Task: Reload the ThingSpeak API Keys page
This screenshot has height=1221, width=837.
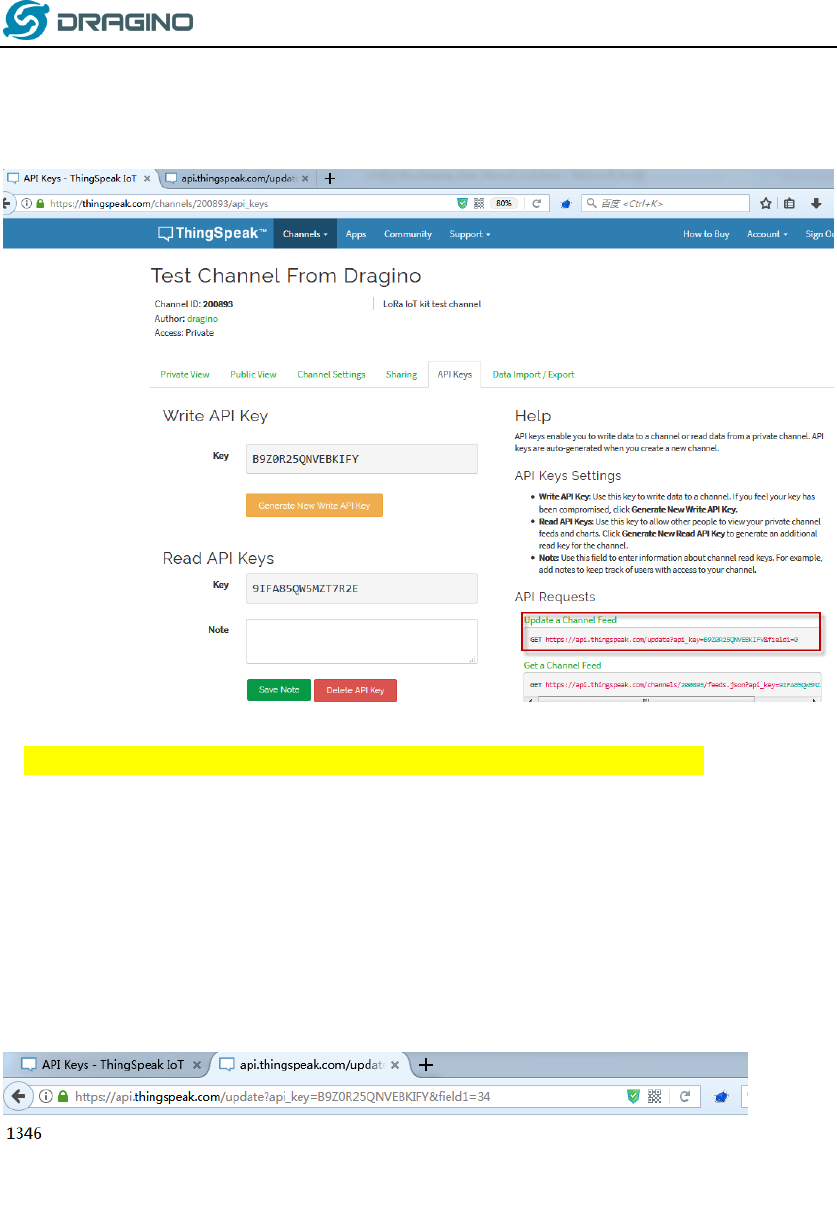Action: 536,203
